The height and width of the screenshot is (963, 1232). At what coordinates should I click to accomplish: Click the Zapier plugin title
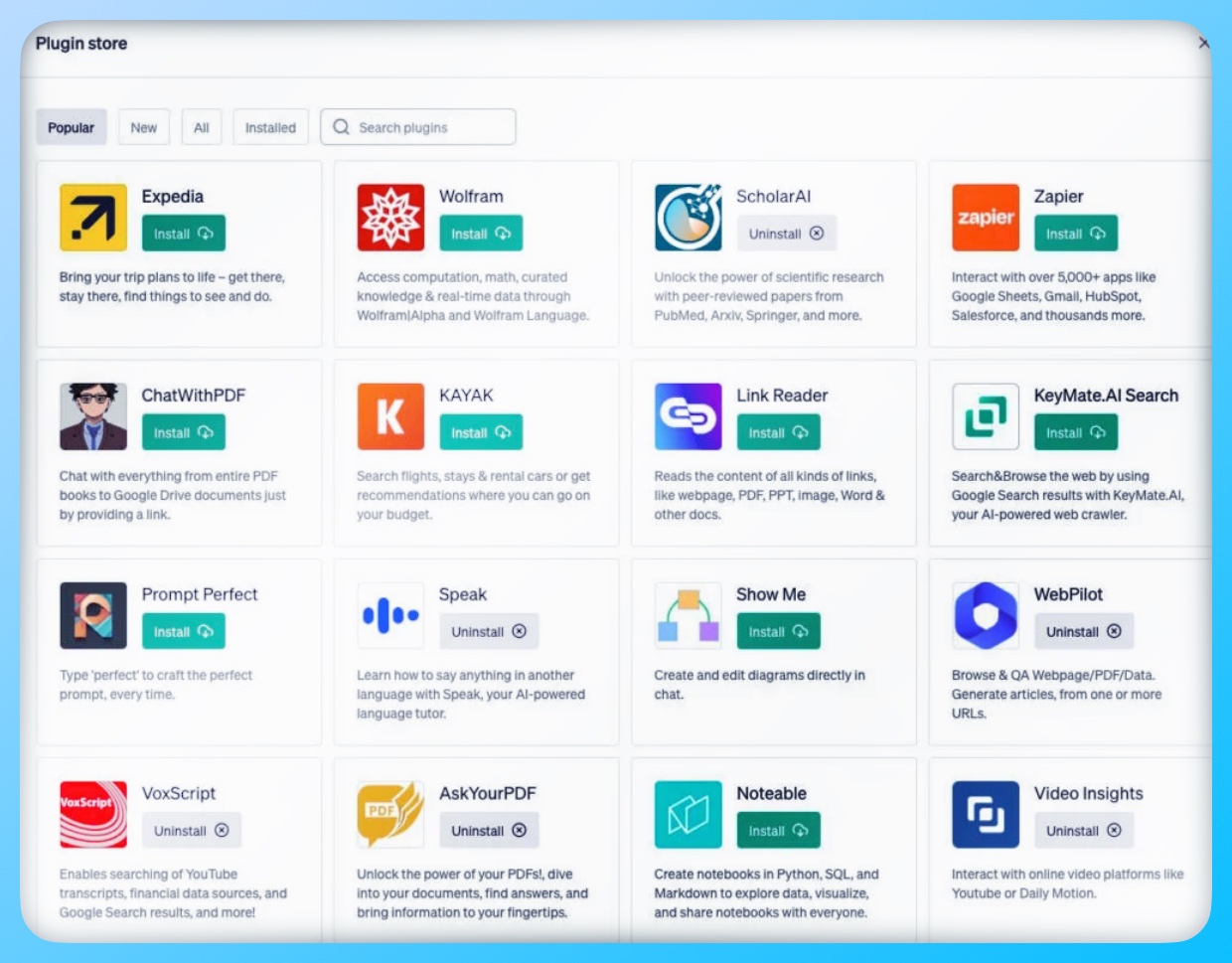pos(1059,197)
